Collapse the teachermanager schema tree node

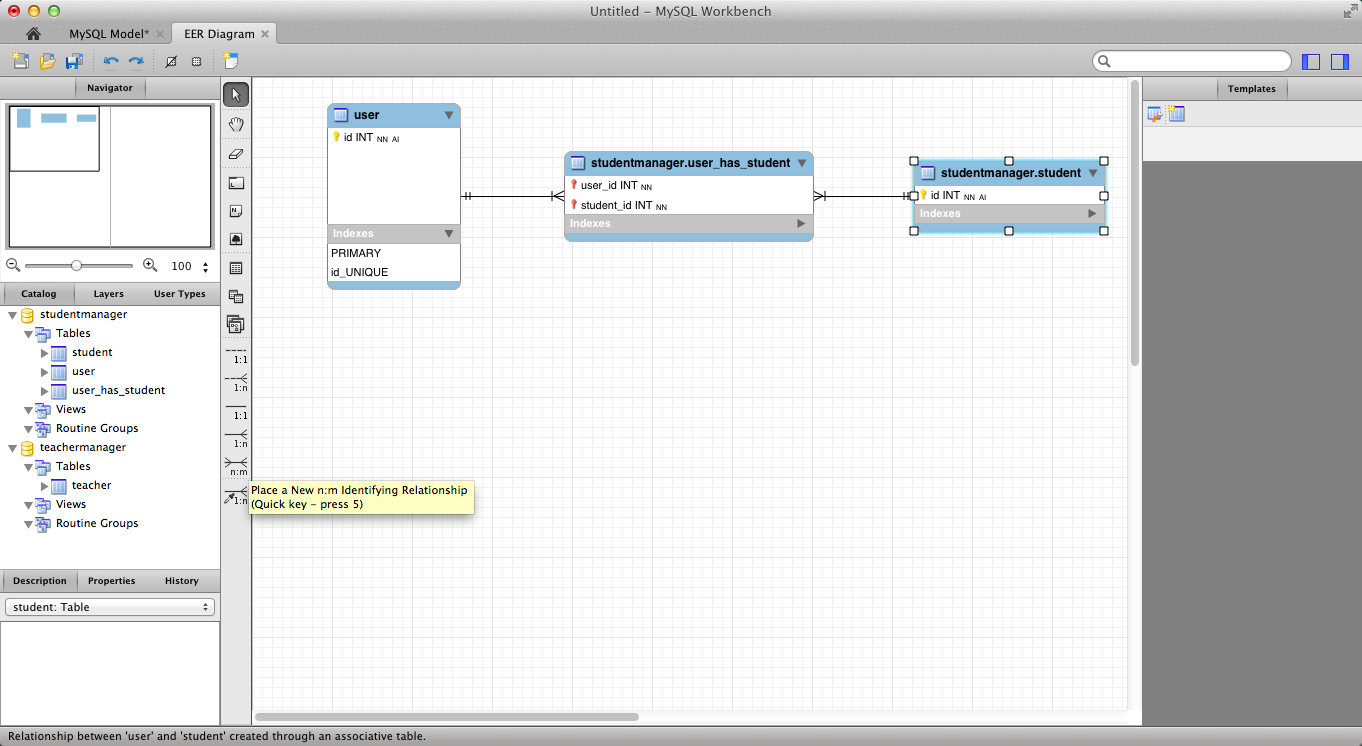13,447
